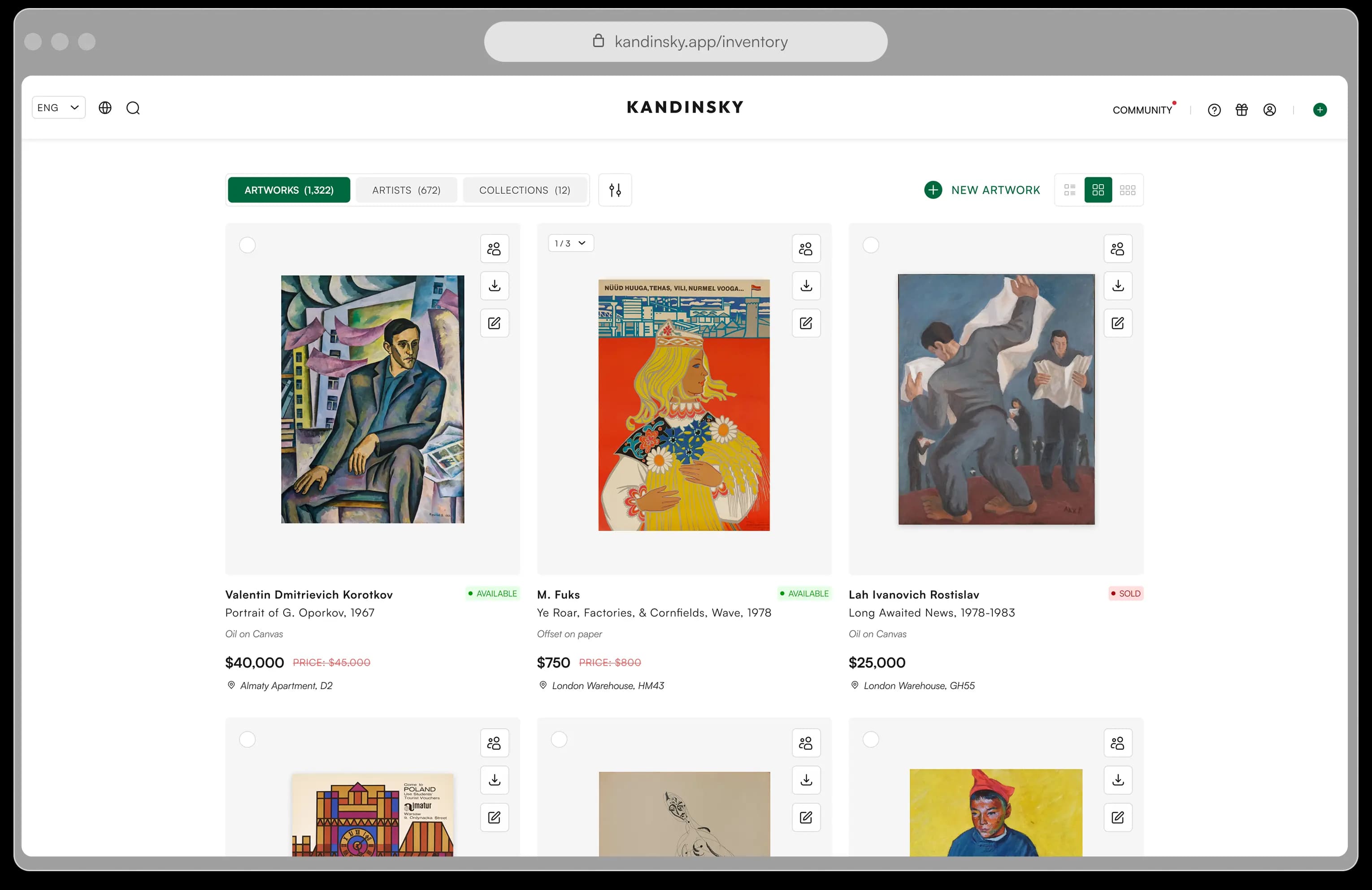Download the Korotkov portrait artwork
Screen dimensions: 1372x890
[x=495, y=286]
